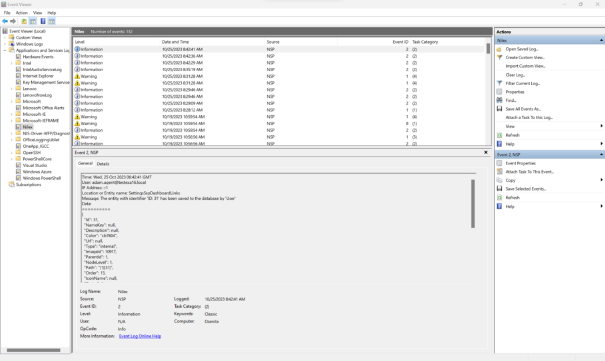This screenshot has width=605, height=361.
Task: Open Event Properties in Actions pane
Action: 521,163
